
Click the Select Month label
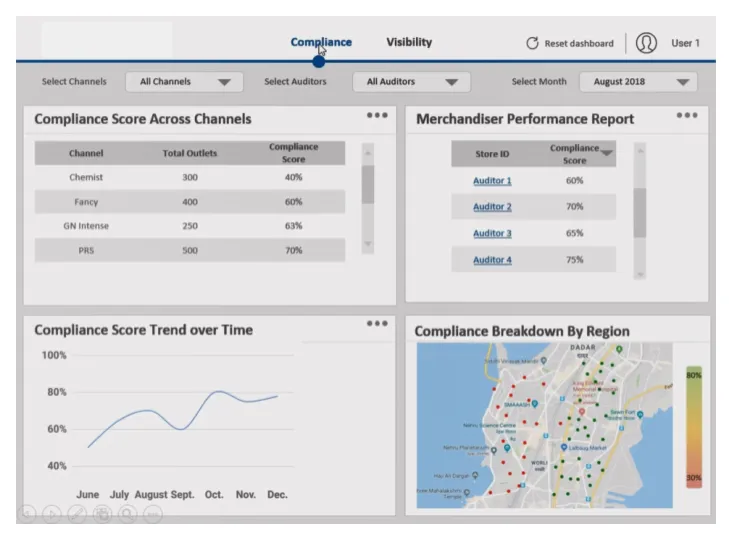[539, 81]
